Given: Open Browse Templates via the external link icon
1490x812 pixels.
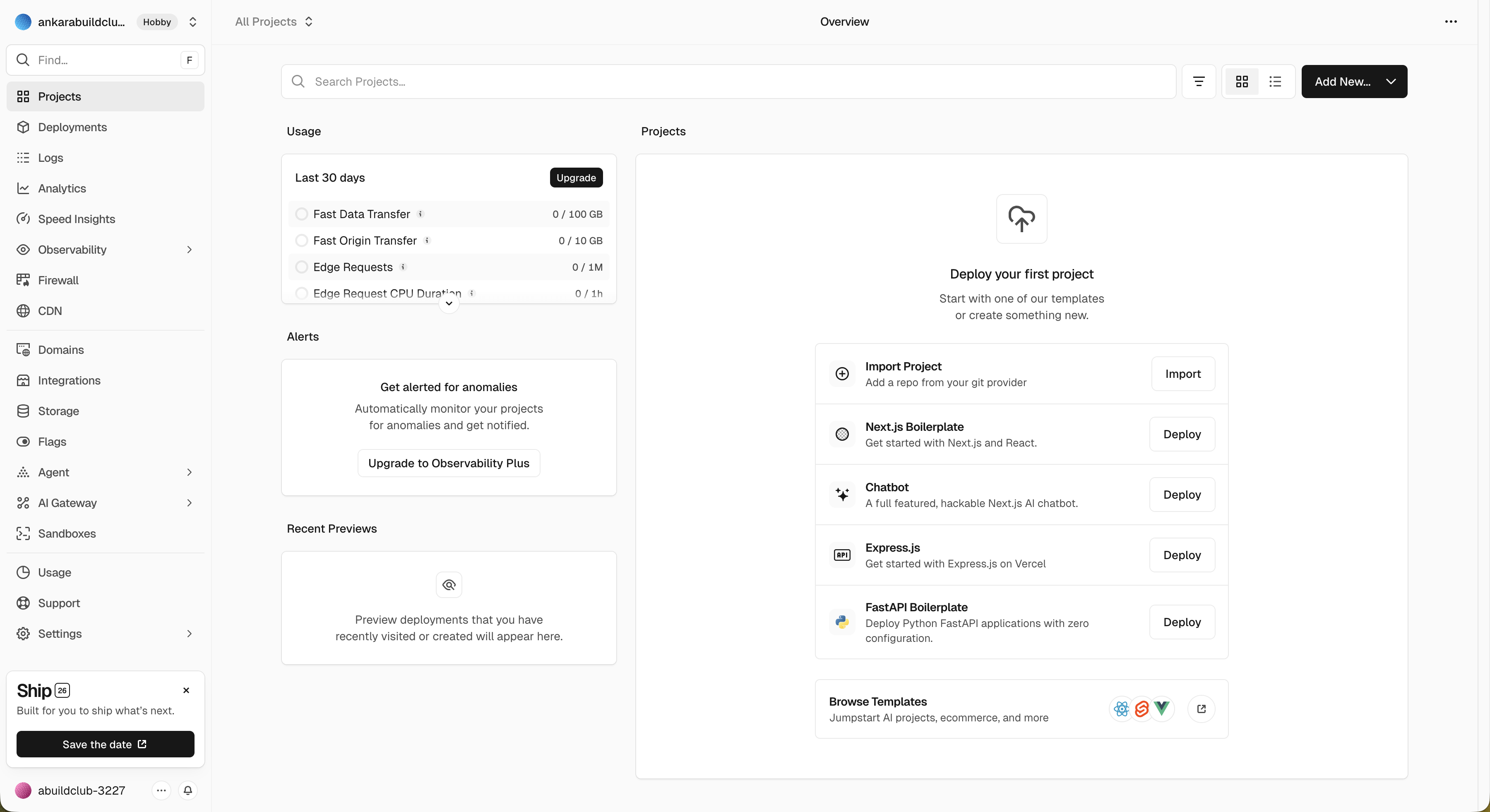Looking at the screenshot, I should (1202, 709).
